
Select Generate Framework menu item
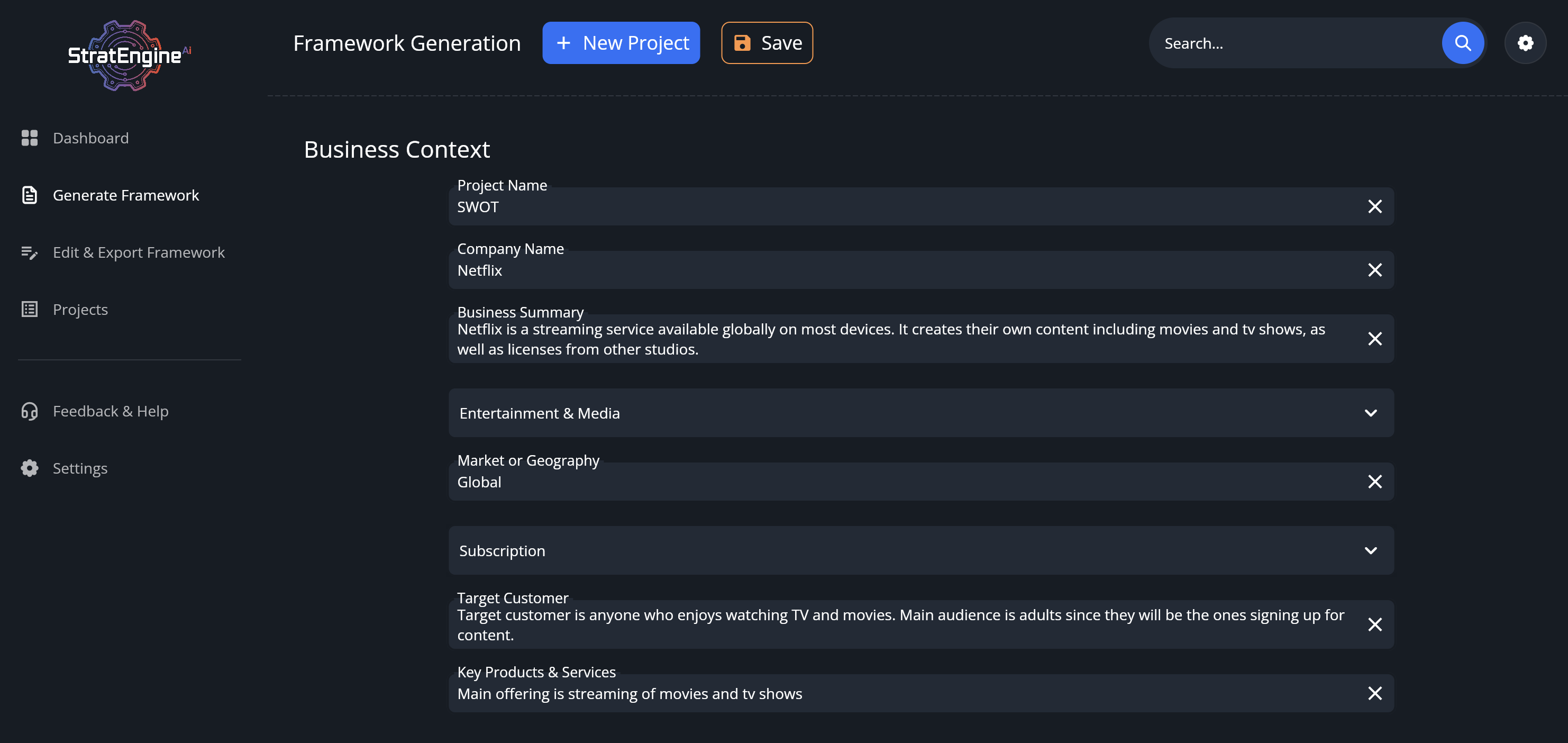pos(126,195)
